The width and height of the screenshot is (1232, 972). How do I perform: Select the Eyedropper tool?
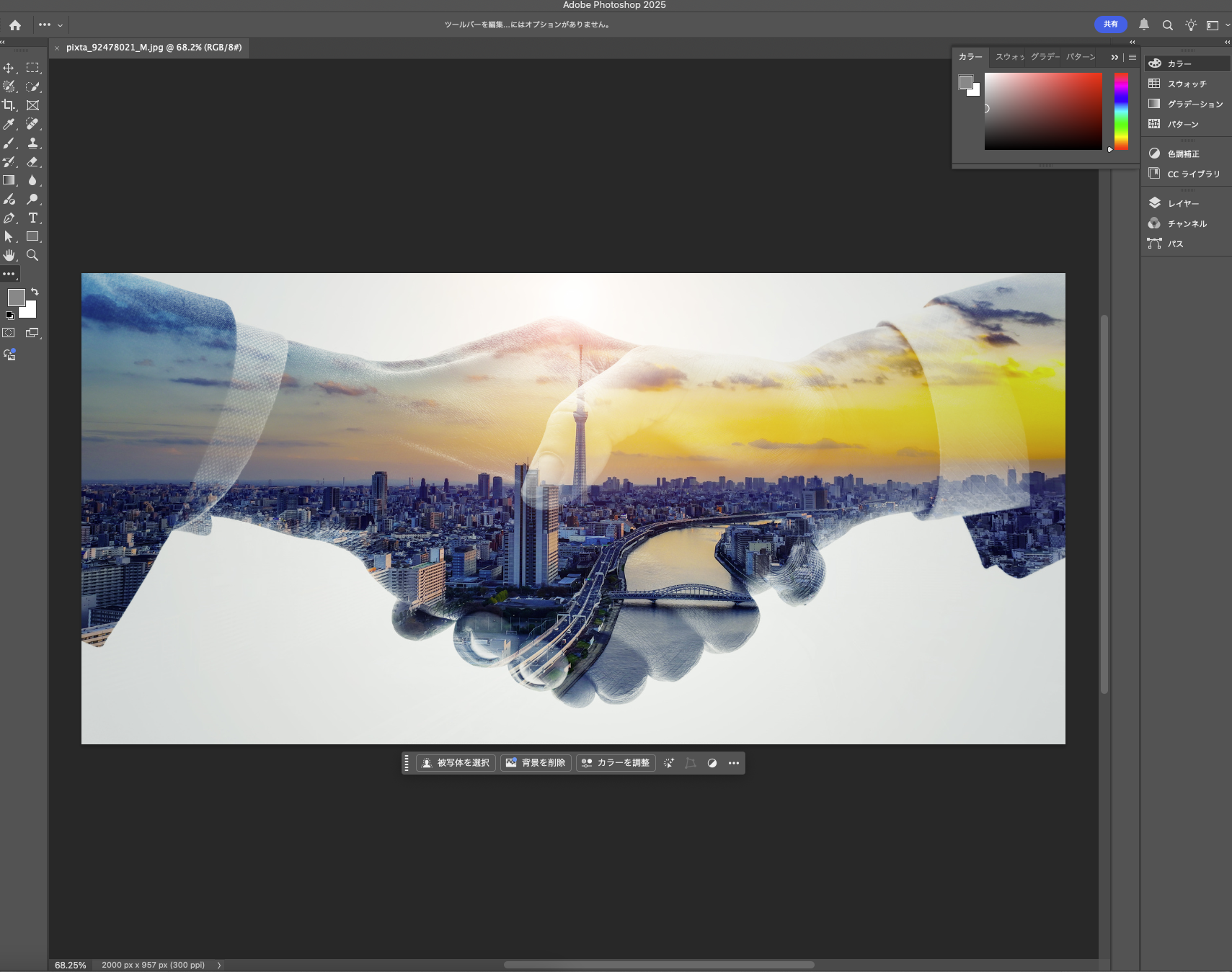pyautogui.click(x=9, y=124)
